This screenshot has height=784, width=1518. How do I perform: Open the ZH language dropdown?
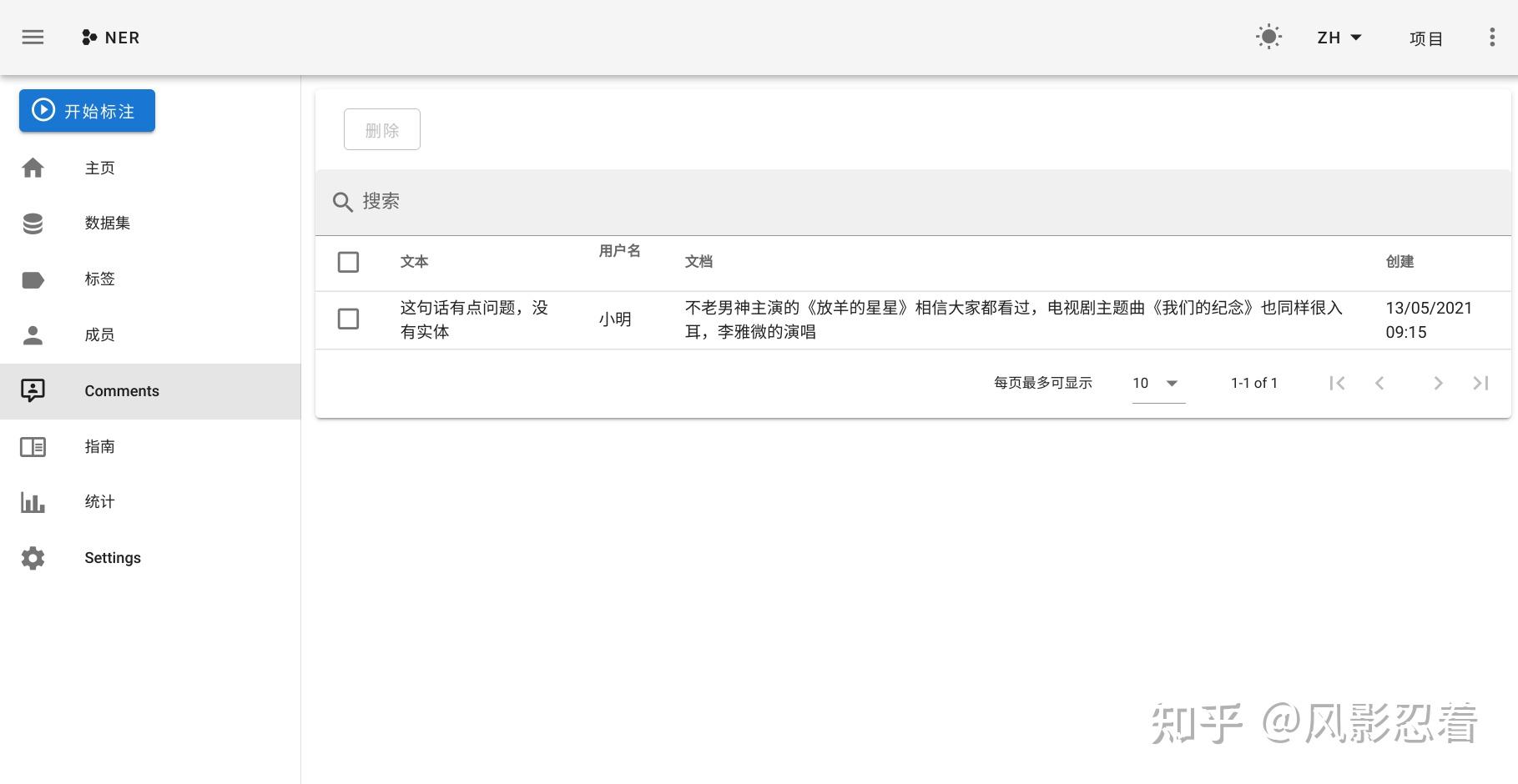tap(1338, 37)
